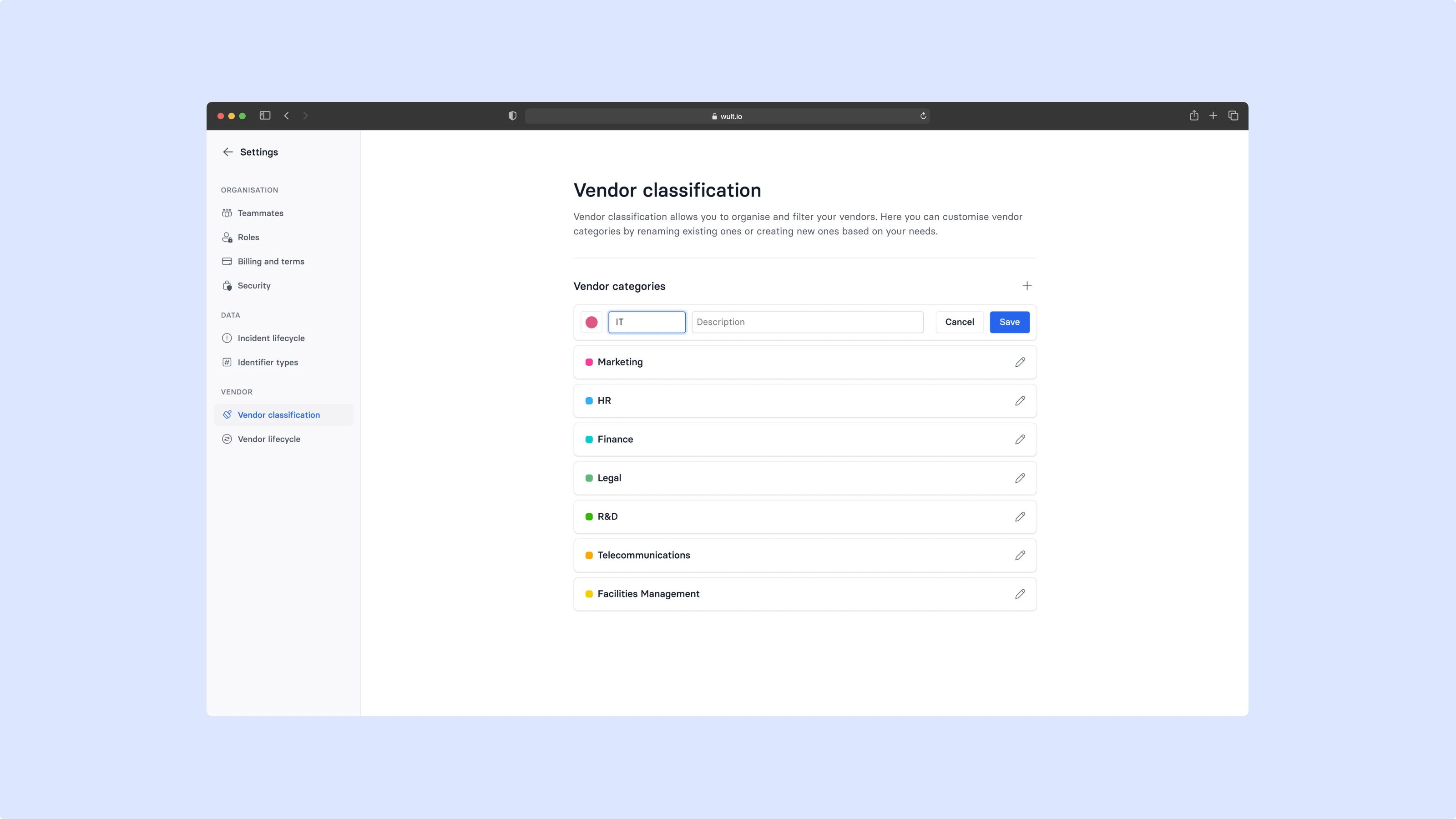The image size is (1456, 819).
Task: Focus the category name field containing IT
Action: coord(647,322)
